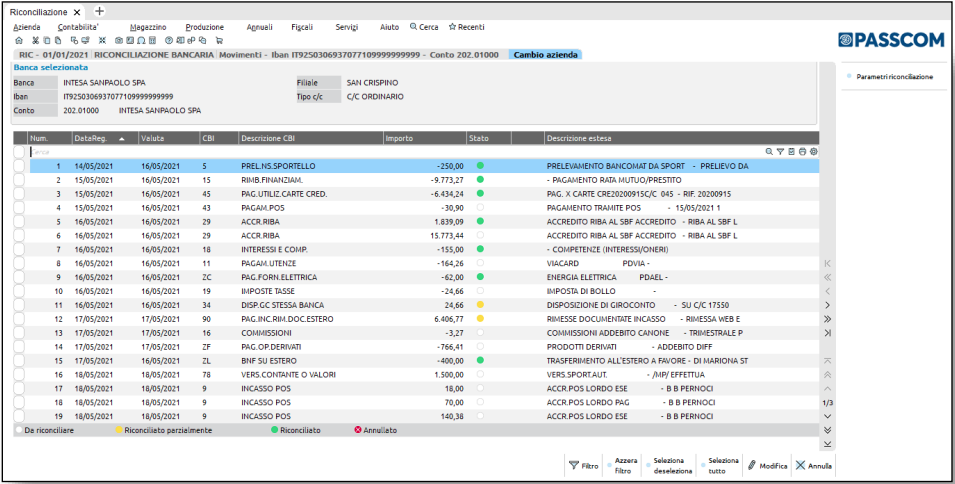Open the Produzione menu
Screen dimensions: 955x484
pyautogui.click(x=205, y=27)
